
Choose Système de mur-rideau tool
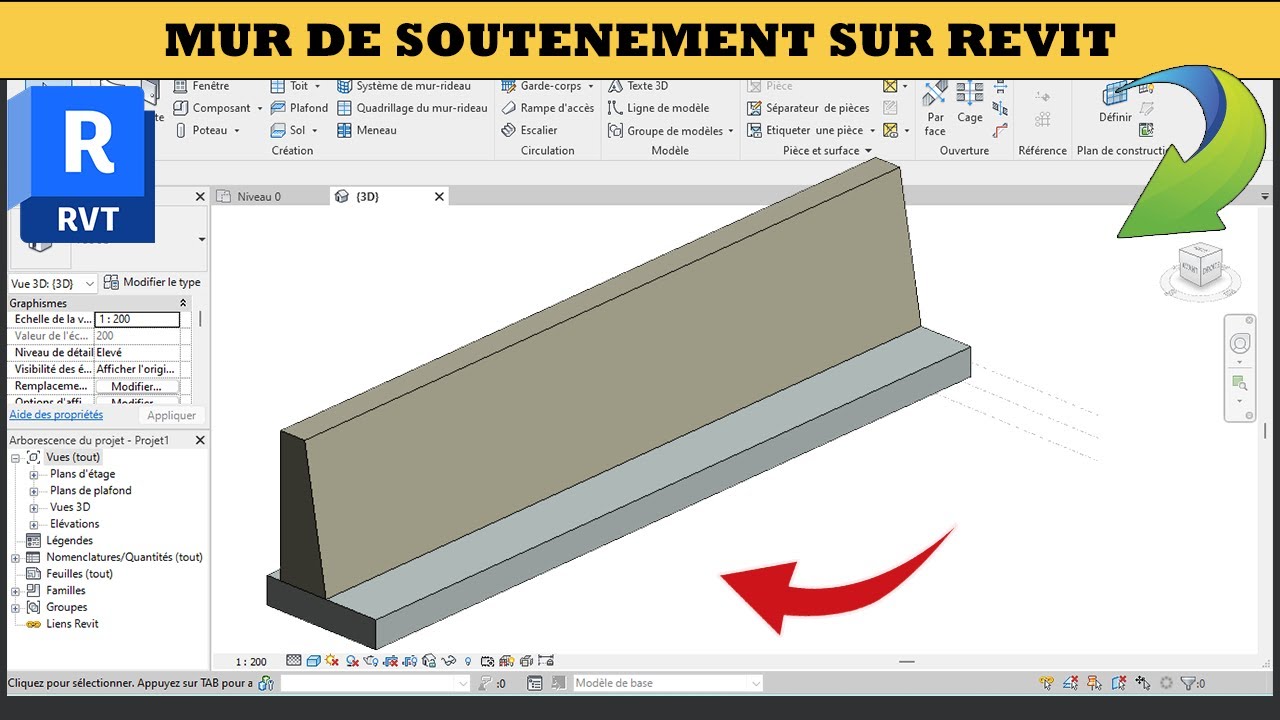[x=404, y=86]
